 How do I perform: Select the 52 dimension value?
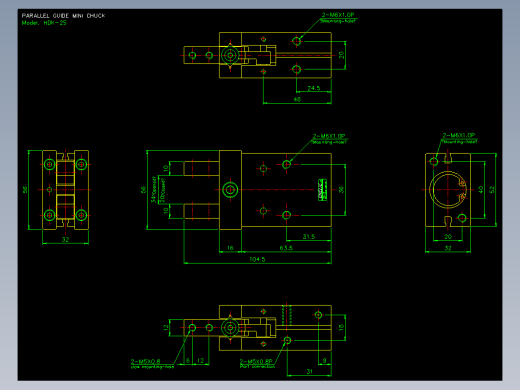[492, 189]
